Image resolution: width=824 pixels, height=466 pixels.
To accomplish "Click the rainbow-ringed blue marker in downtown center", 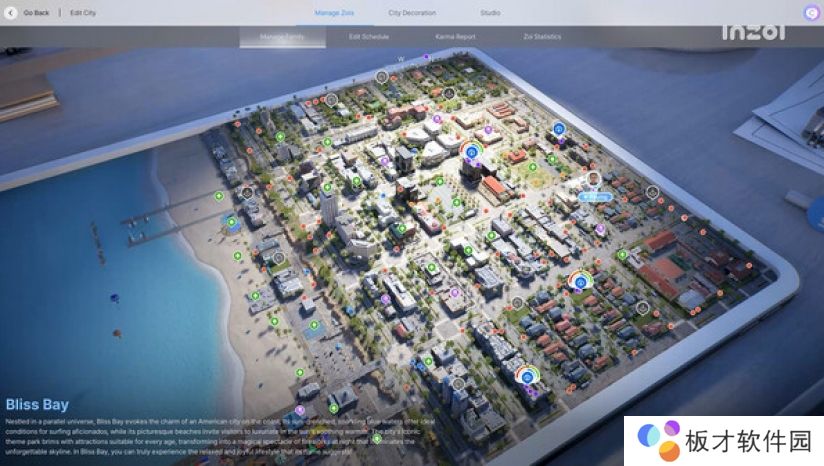I will 472,151.
